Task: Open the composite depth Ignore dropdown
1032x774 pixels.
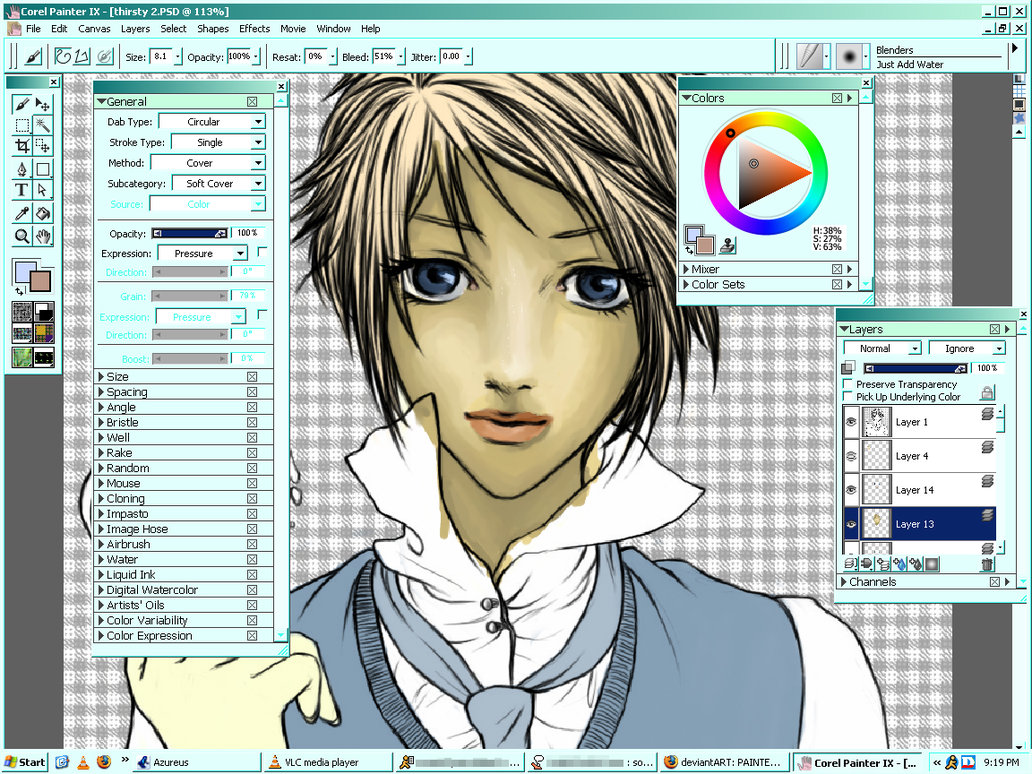Action: click(x=967, y=348)
